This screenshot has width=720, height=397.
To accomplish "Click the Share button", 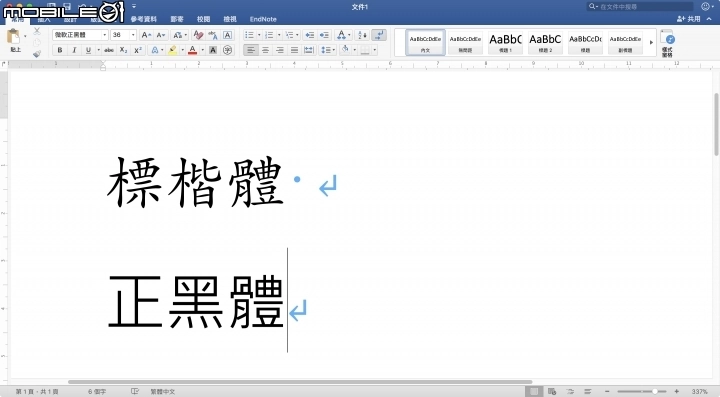I will click(689, 19).
